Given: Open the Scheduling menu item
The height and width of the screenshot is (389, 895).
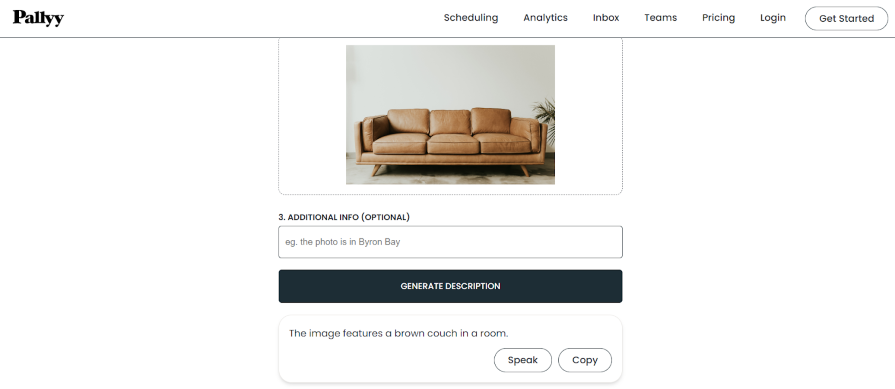Looking at the screenshot, I should pyautogui.click(x=471, y=18).
